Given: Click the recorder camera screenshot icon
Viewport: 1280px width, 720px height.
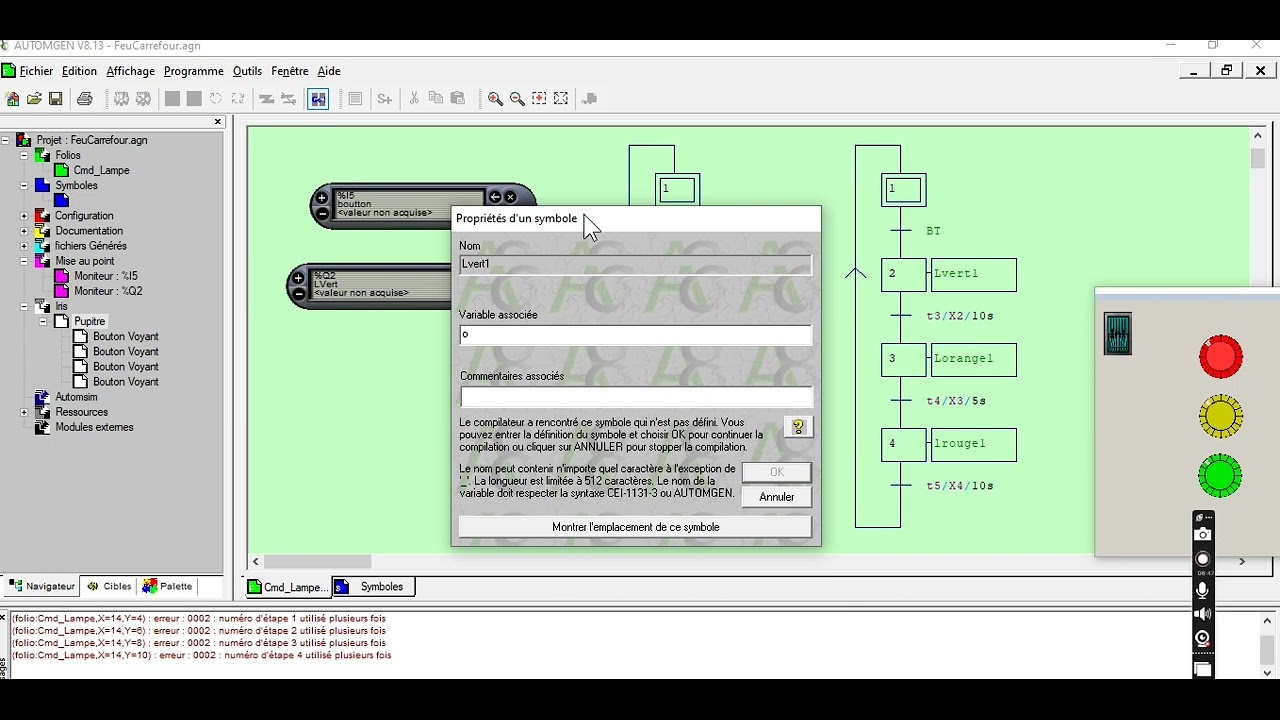Looking at the screenshot, I should tap(1203, 535).
